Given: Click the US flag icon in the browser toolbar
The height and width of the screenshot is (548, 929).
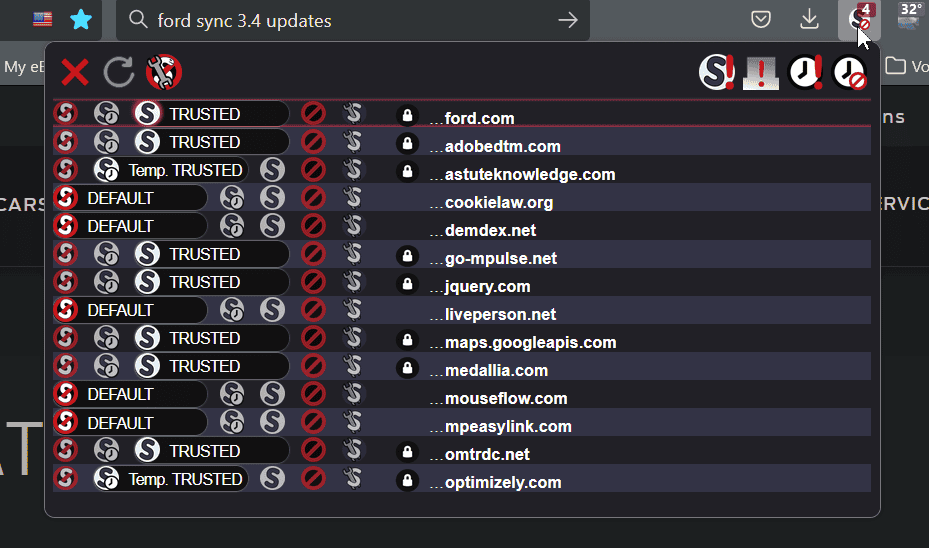Looking at the screenshot, I should 43,20.
